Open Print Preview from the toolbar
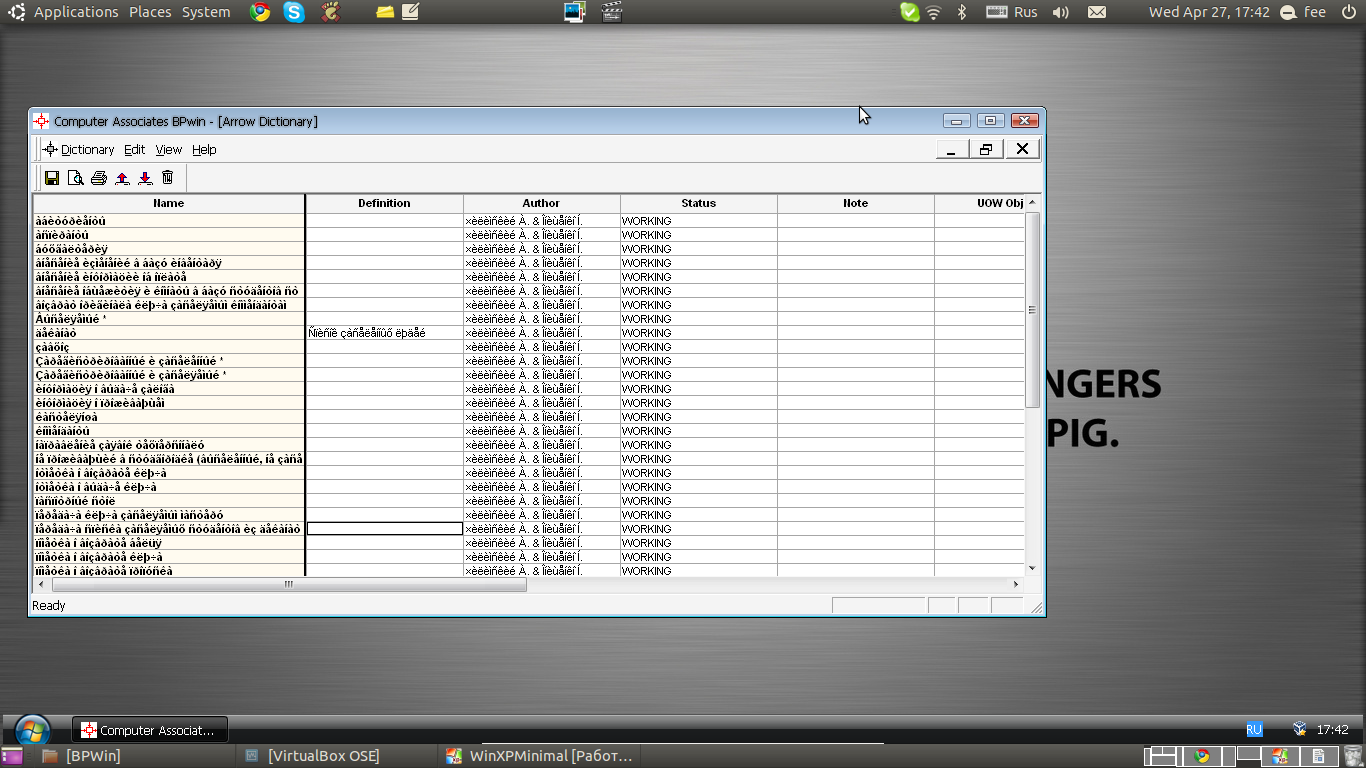Screen dimensions: 1366x768 75,178
